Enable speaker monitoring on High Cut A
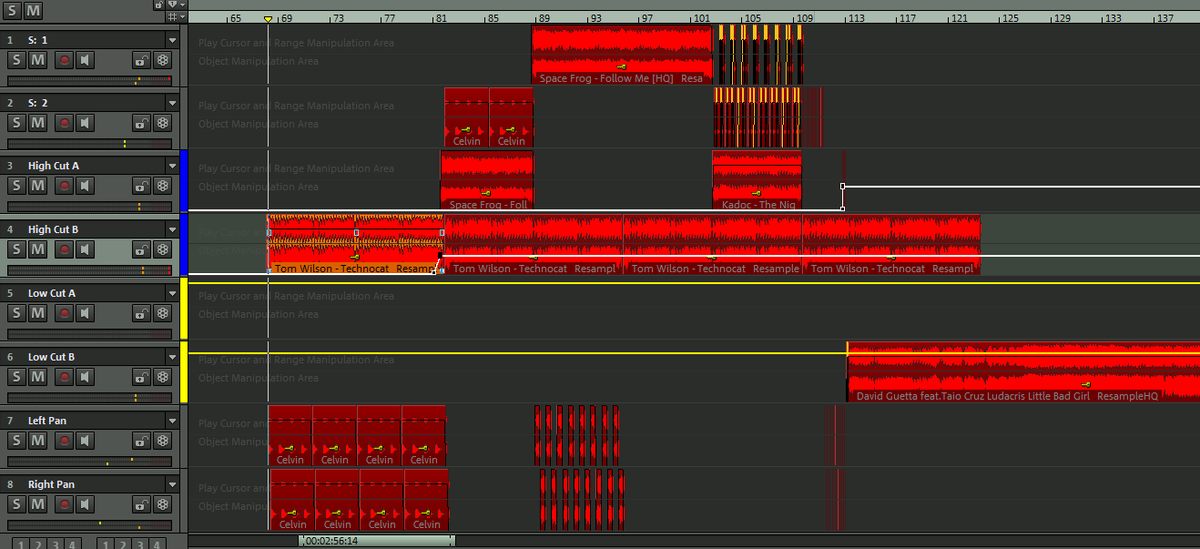This screenshot has height=549, width=1200. click(86, 186)
